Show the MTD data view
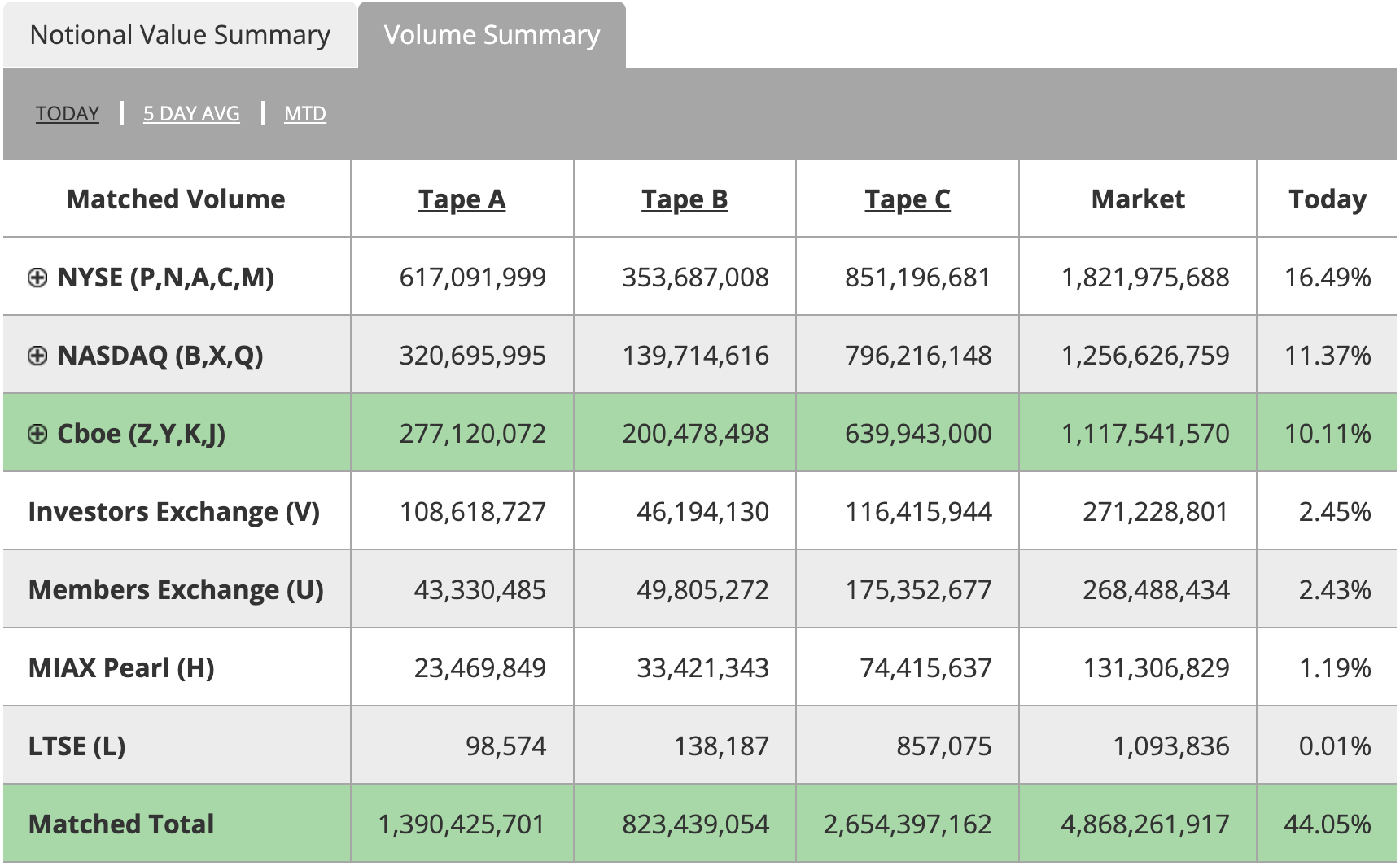 pyautogui.click(x=304, y=113)
